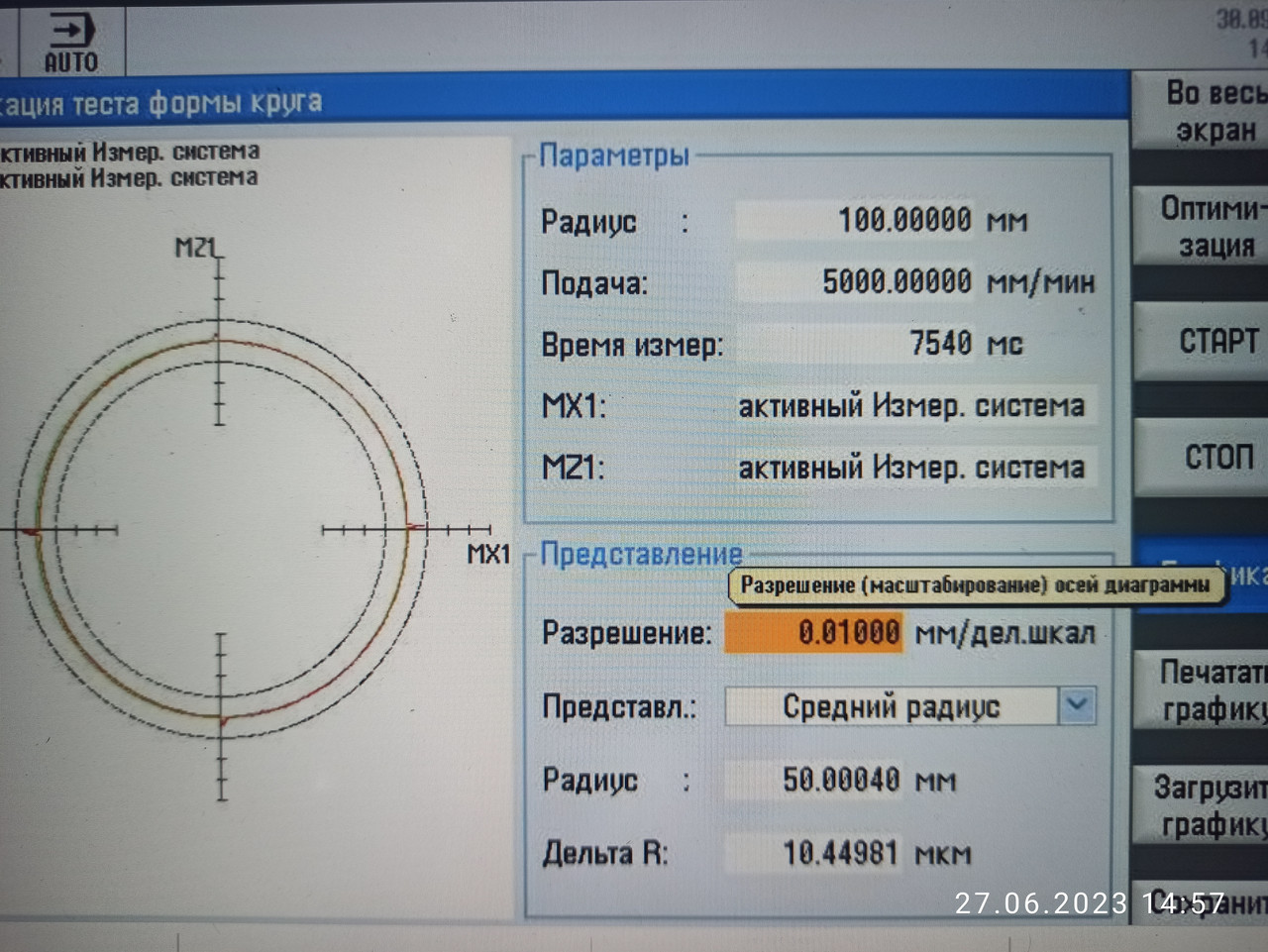1268x952 pixels.
Task: Click the AUTO mode icon
Action: [x=71, y=44]
